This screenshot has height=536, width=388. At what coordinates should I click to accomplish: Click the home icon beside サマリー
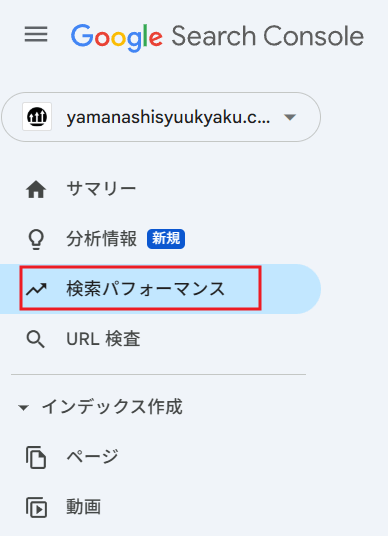pyautogui.click(x=36, y=189)
